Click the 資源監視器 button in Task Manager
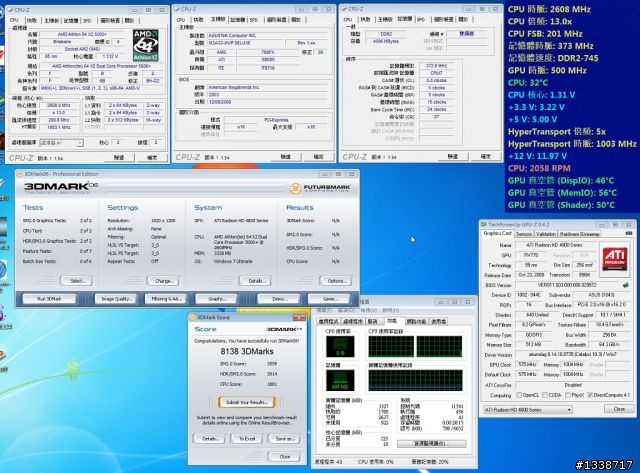Image resolution: width=640 pixels, height=473 pixels. (431, 444)
